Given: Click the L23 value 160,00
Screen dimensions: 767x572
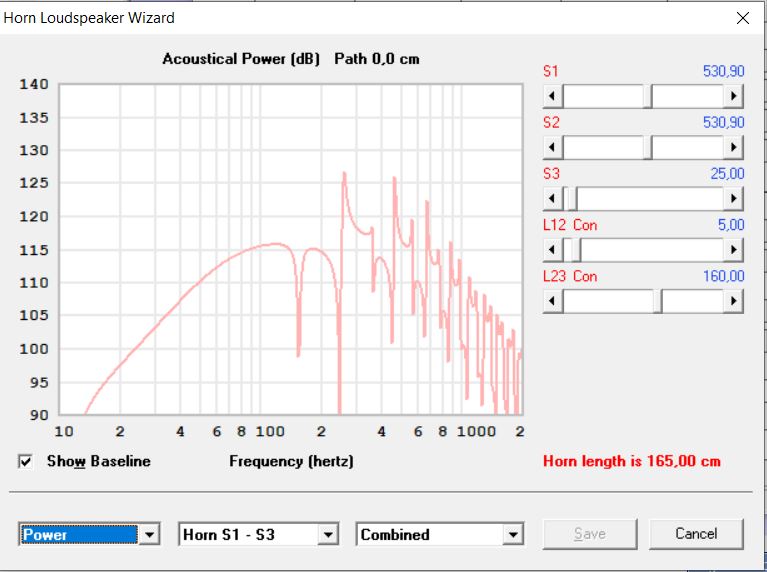Looking at the screenshot, I should [x=723, y=276].
